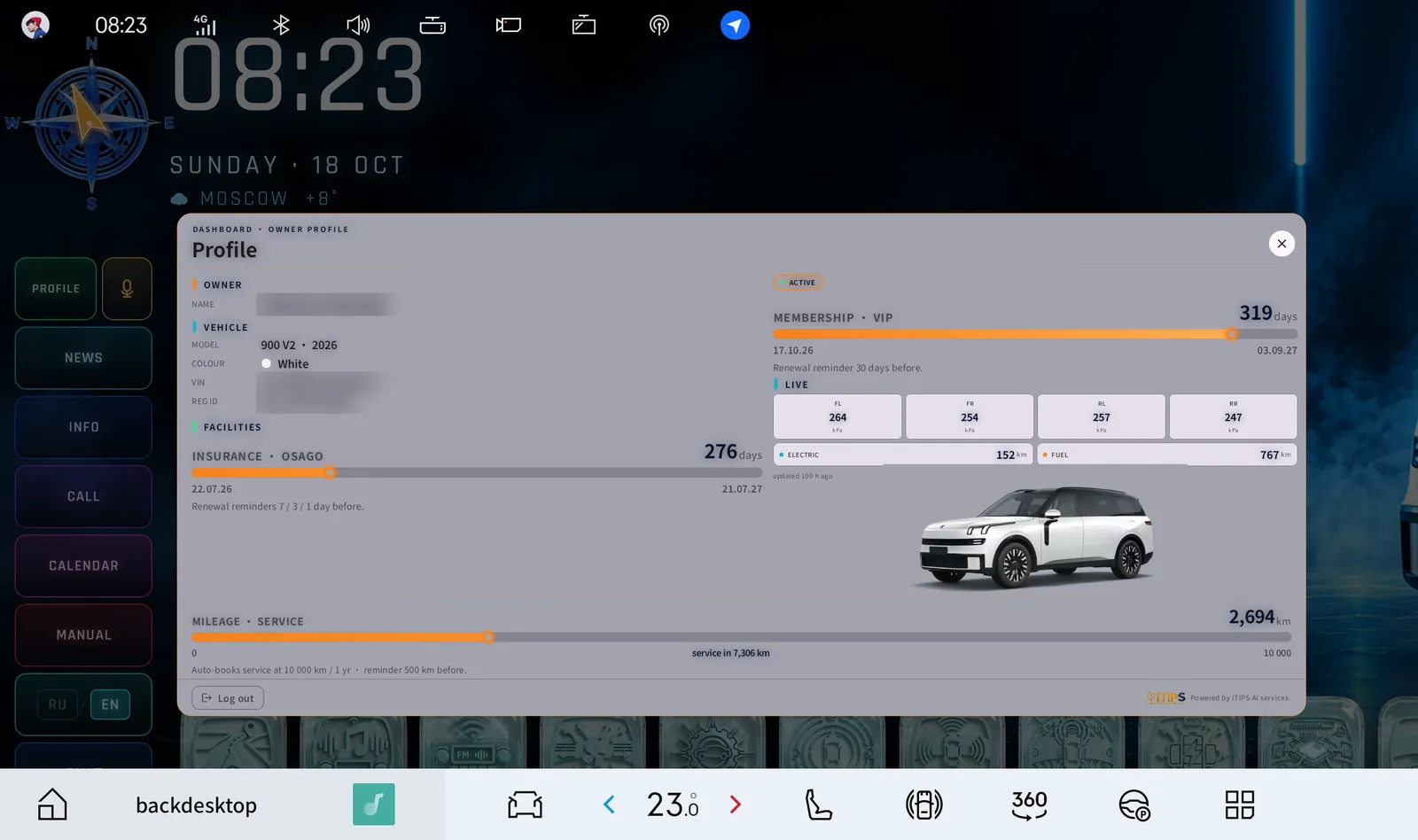The image size is (1418, 840).
Task: Open the 360 camera view
Action: point(1029,805)
